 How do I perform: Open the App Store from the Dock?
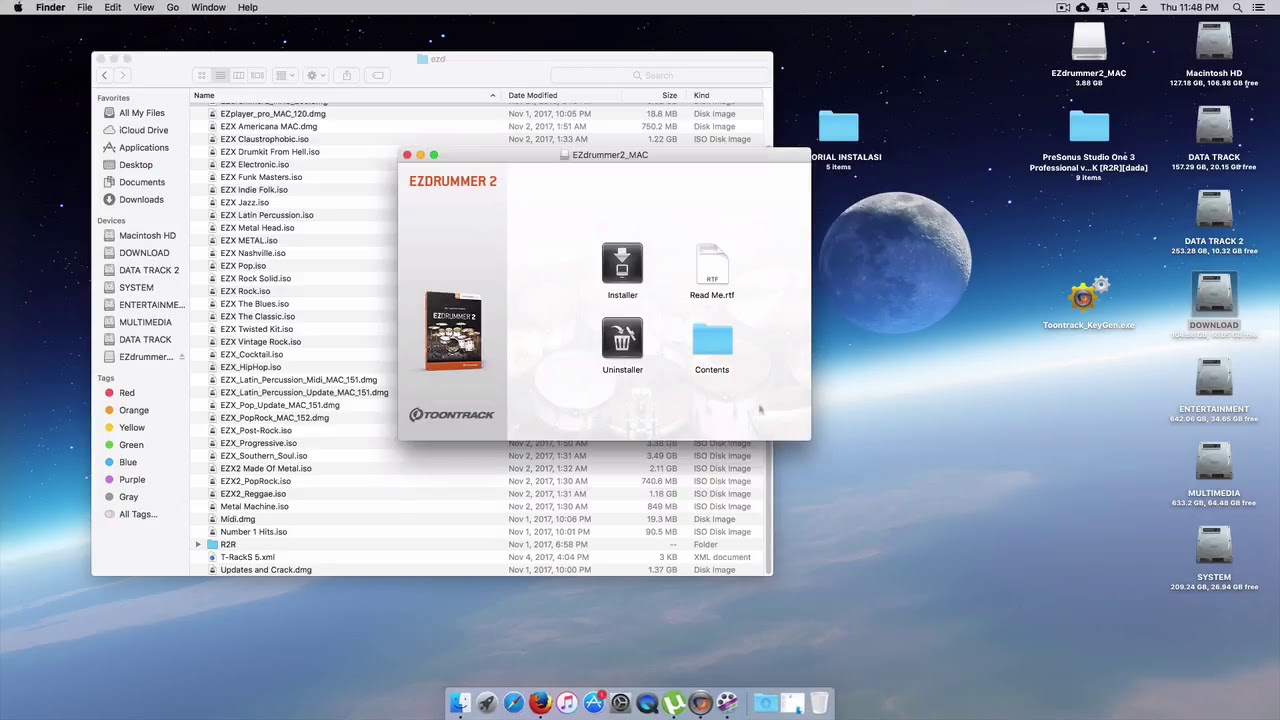click(594, 703)
